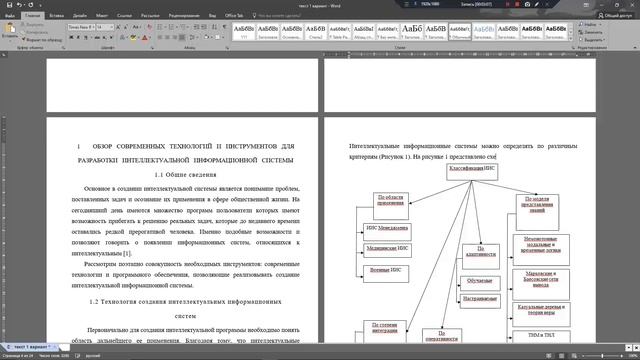
Task: Toggle strikethrough formatting
Action: tap(97, 38)
